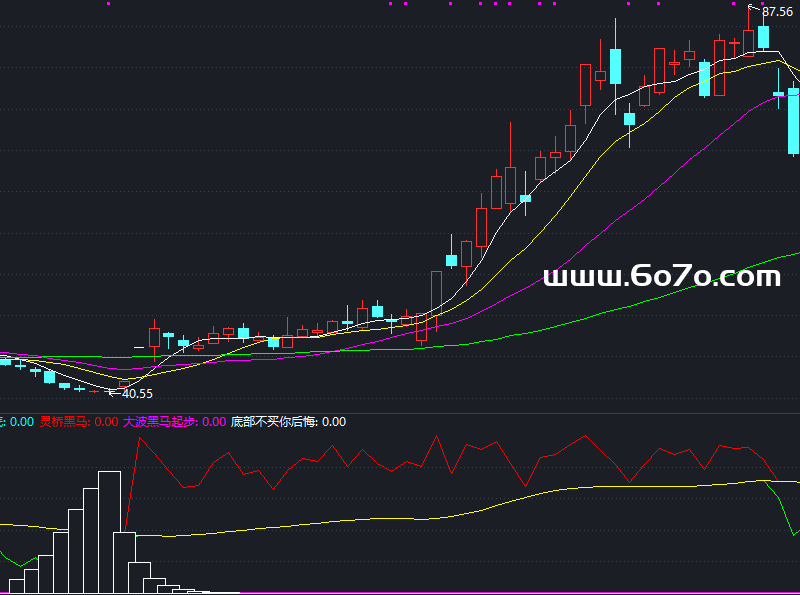This screenshot has width=800, height=595.
Task: Click the magenta baseline at bottom of indicator panel
Action: 500,593
